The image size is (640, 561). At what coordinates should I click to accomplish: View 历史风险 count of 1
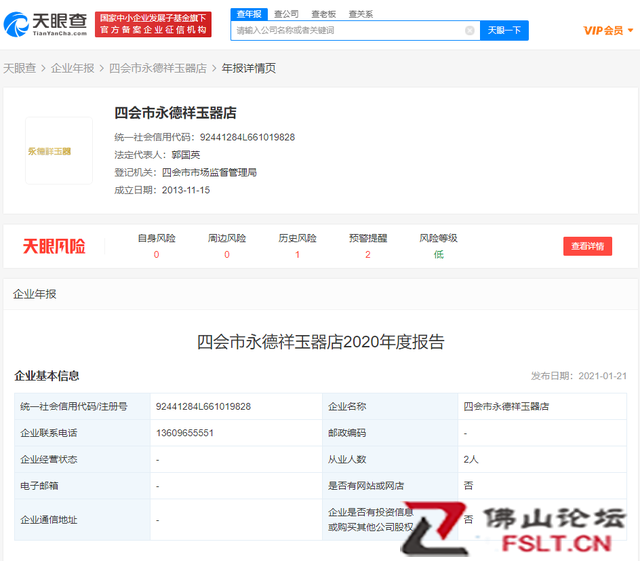[297, 254]
